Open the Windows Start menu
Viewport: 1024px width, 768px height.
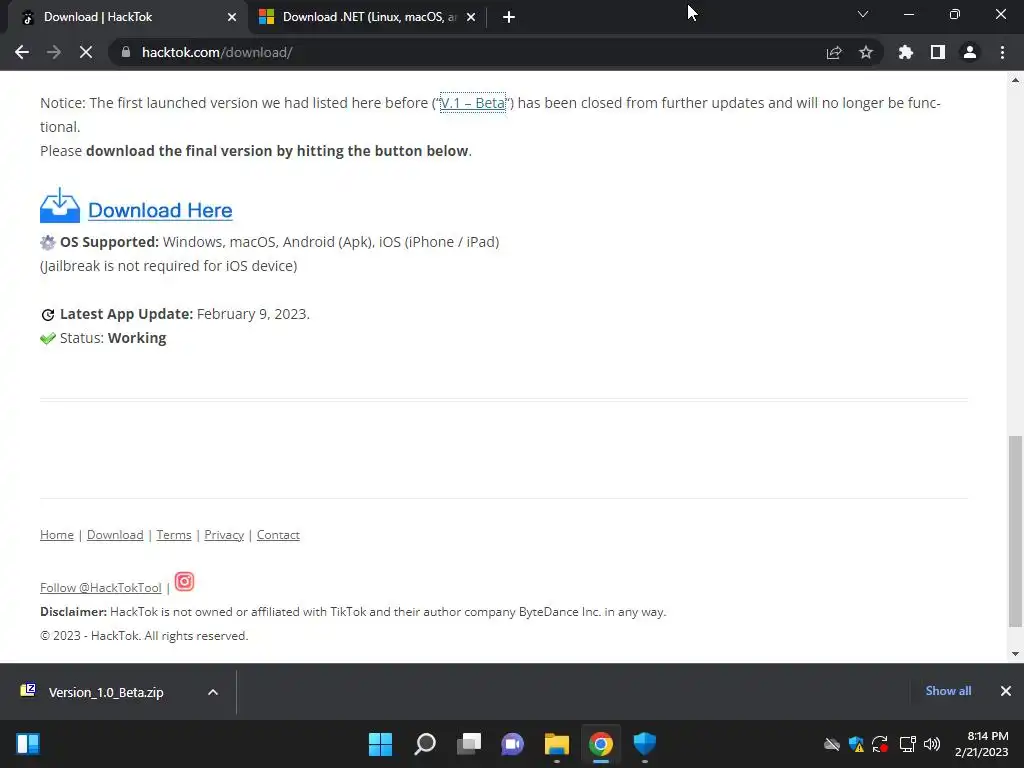(x=380, y=744)
